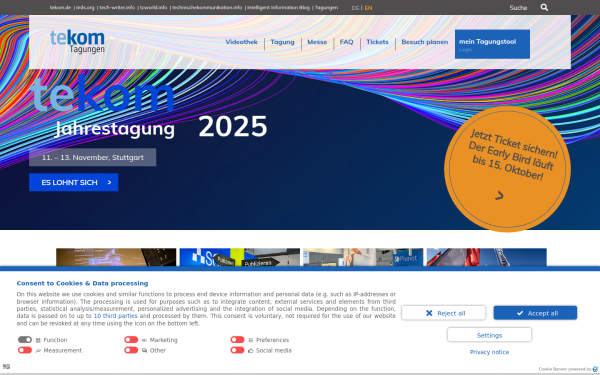This screenshot has width=600, height=375.
Task: Open the iirds.org top link
Action: click(85, 7)
